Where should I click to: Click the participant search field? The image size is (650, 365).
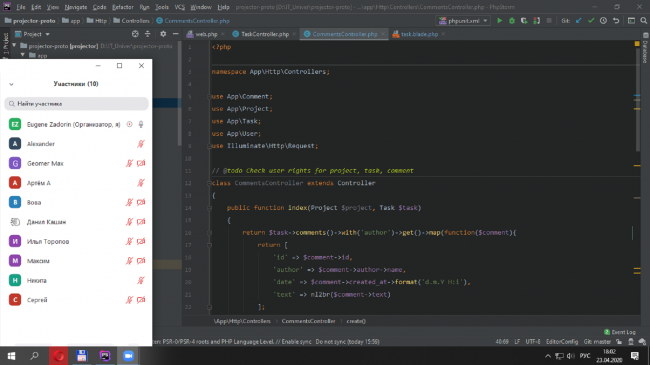click(76, 104)
